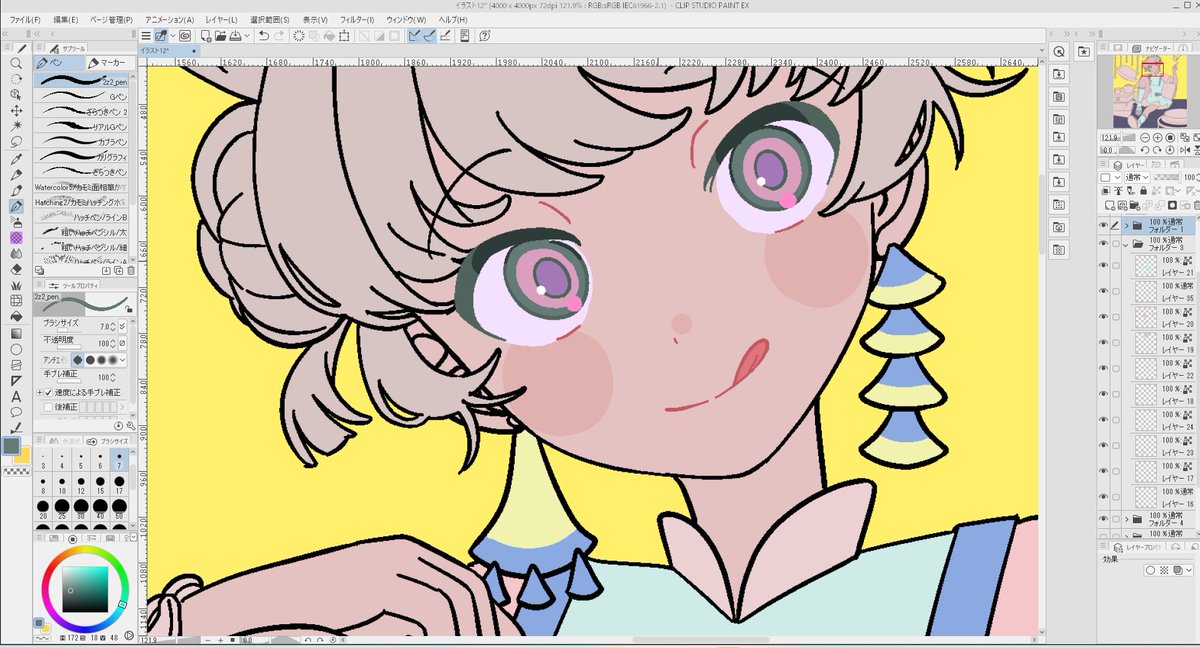Toggle visibility eye of Layer 19
This screenshot has height=648, width=1200.
pos(1103,343)
